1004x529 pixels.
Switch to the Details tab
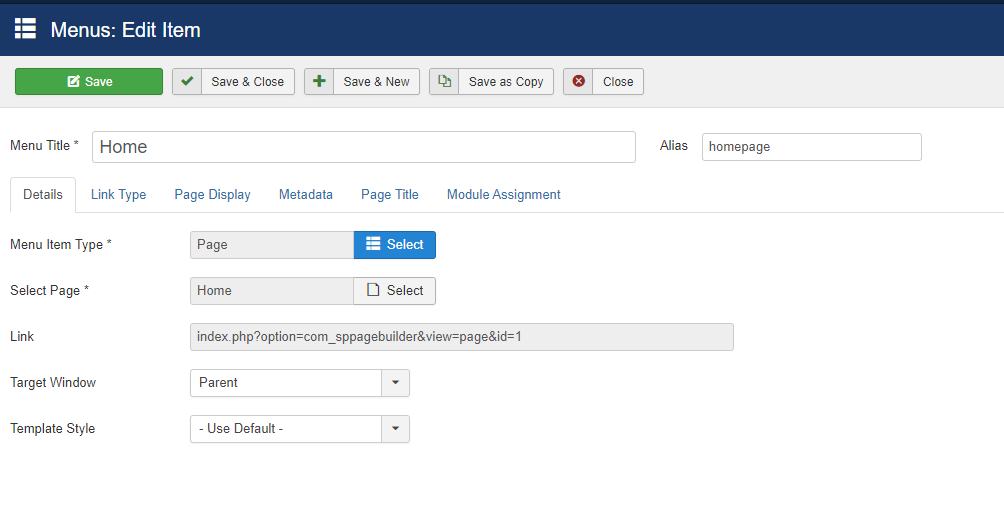pyautogui.click(x=43, y=195)
